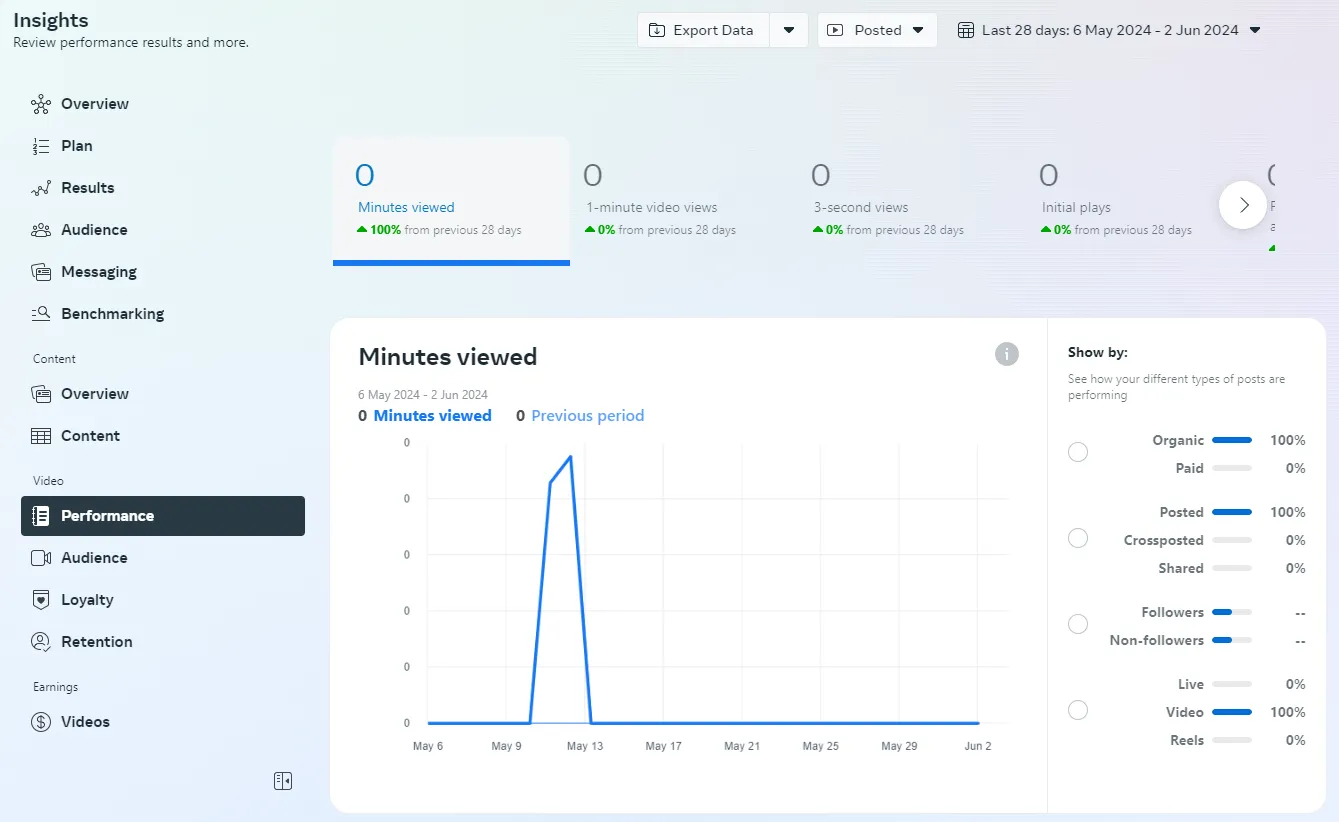1339x822 pixels.
Task: Open the video Audience section icon
Action: [x=39, y=557]
